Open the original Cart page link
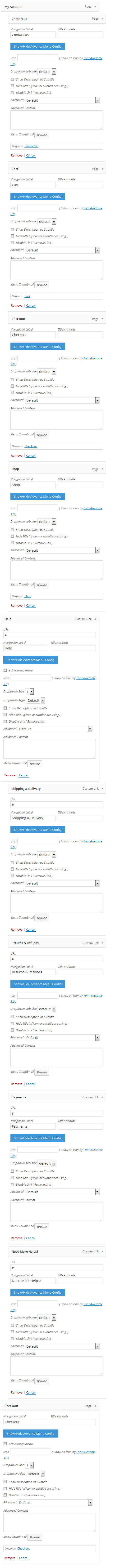 pos(28,296)
